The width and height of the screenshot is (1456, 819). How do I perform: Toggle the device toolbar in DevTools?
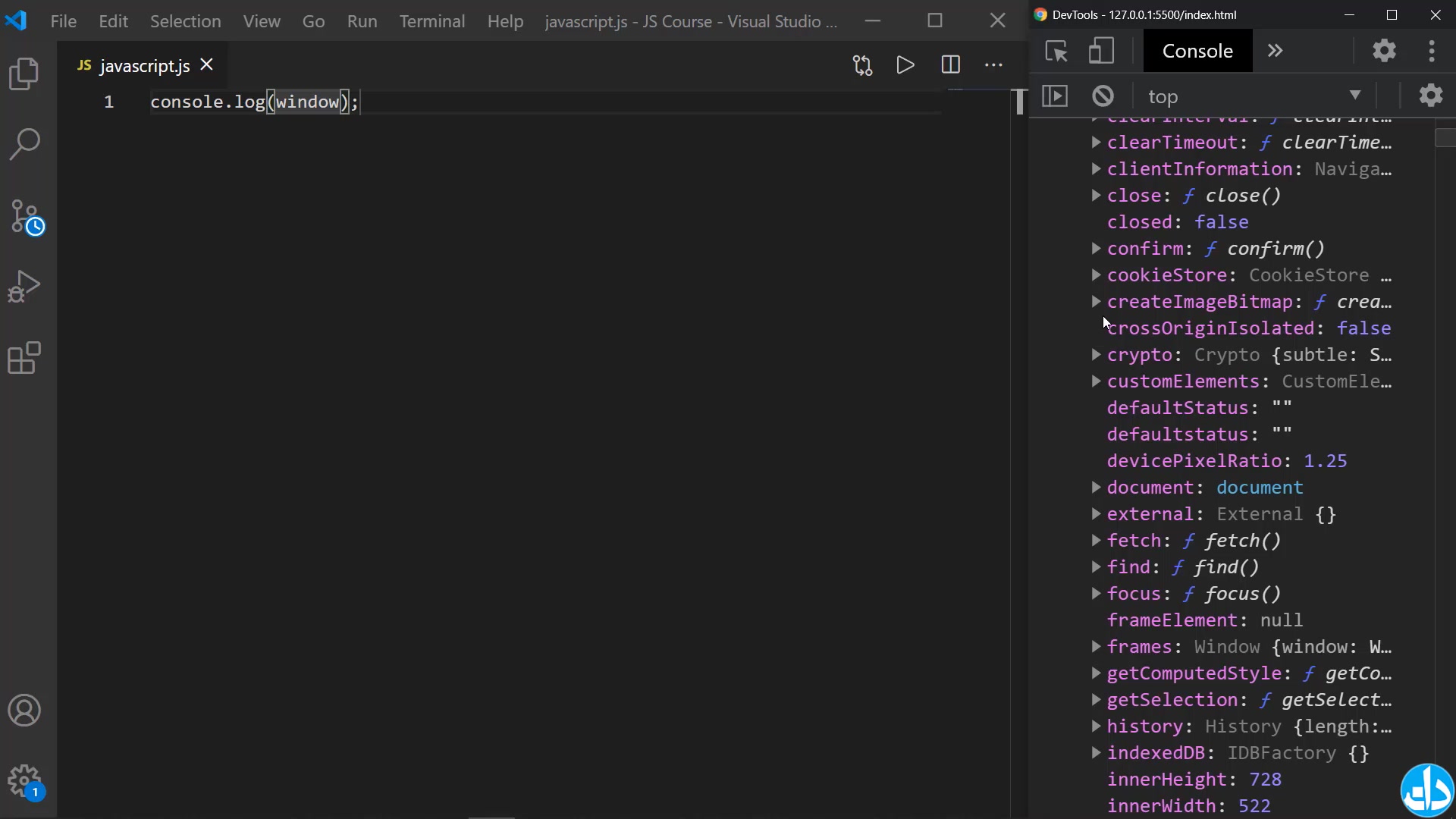(x=1101, y=51)
